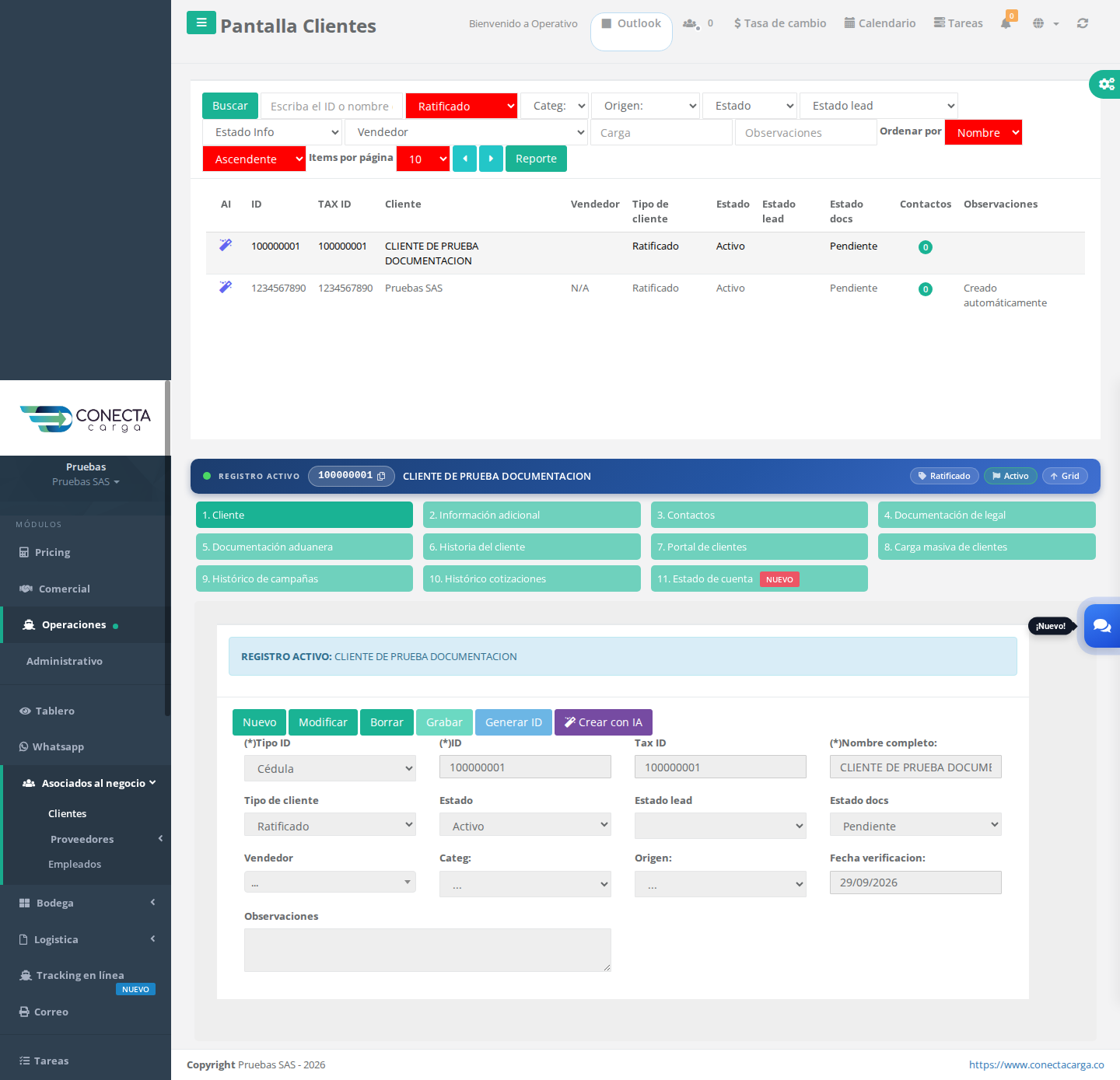This screenshot has width=1120, height=1080.
Task: Open the Categ filter dropdown
Action: [x=555, y=106]
